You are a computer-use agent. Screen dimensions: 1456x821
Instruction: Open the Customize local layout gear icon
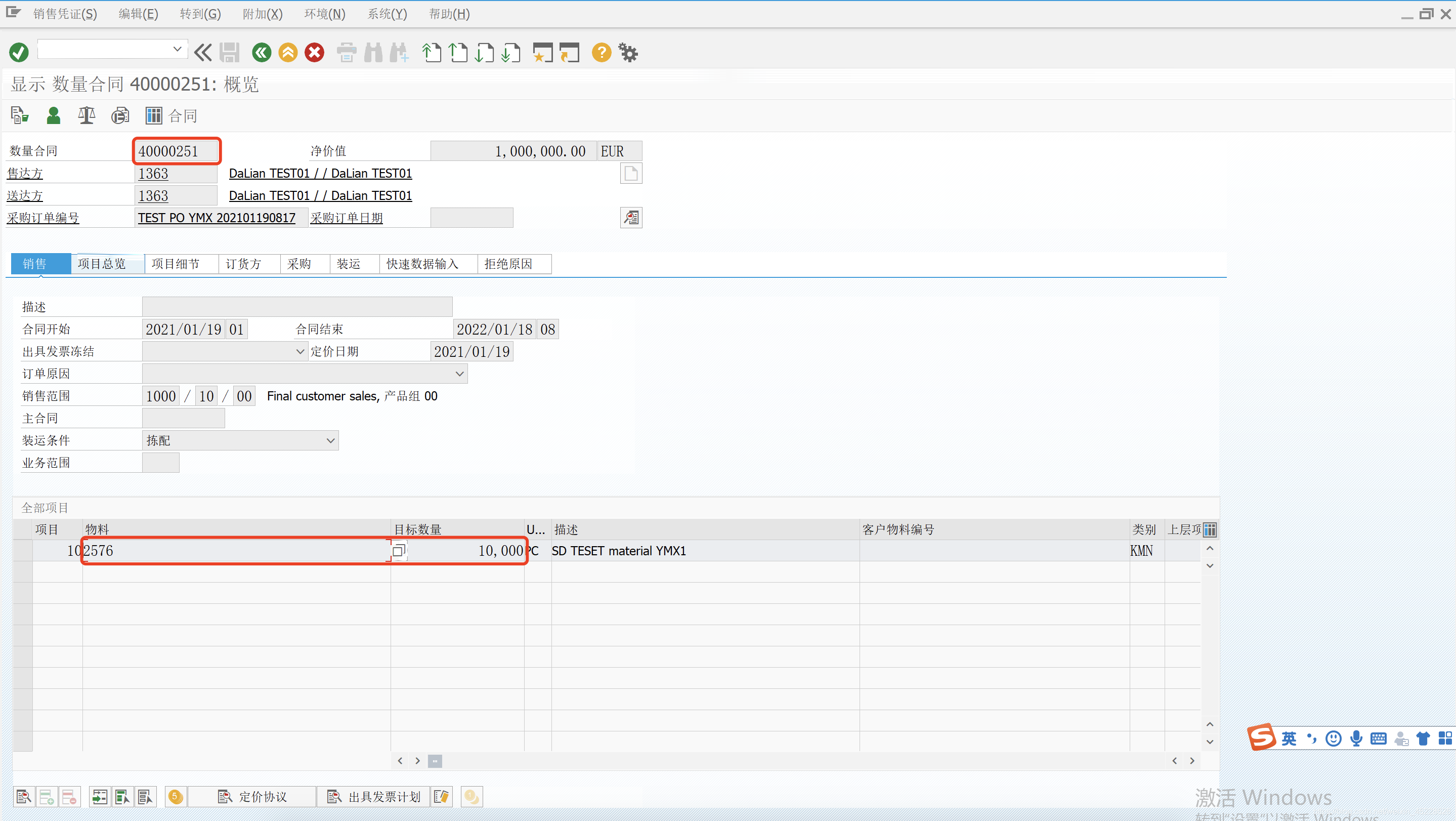tap(628, 53)
